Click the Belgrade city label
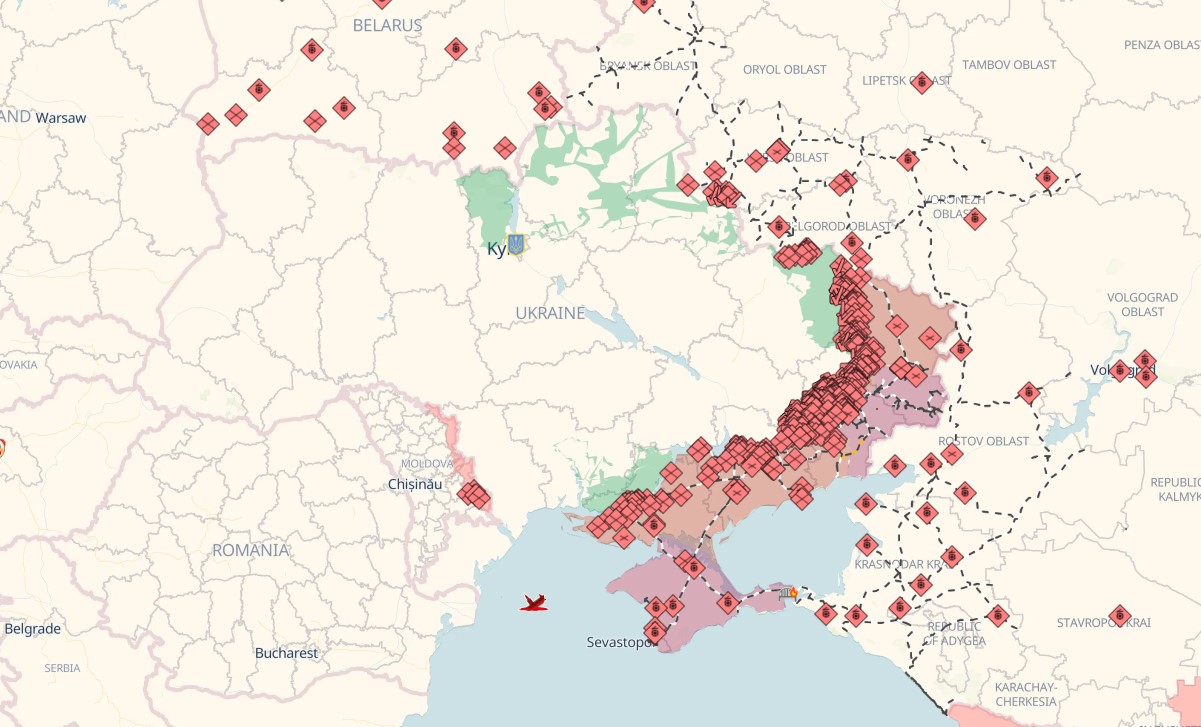 tap(33, 629)
